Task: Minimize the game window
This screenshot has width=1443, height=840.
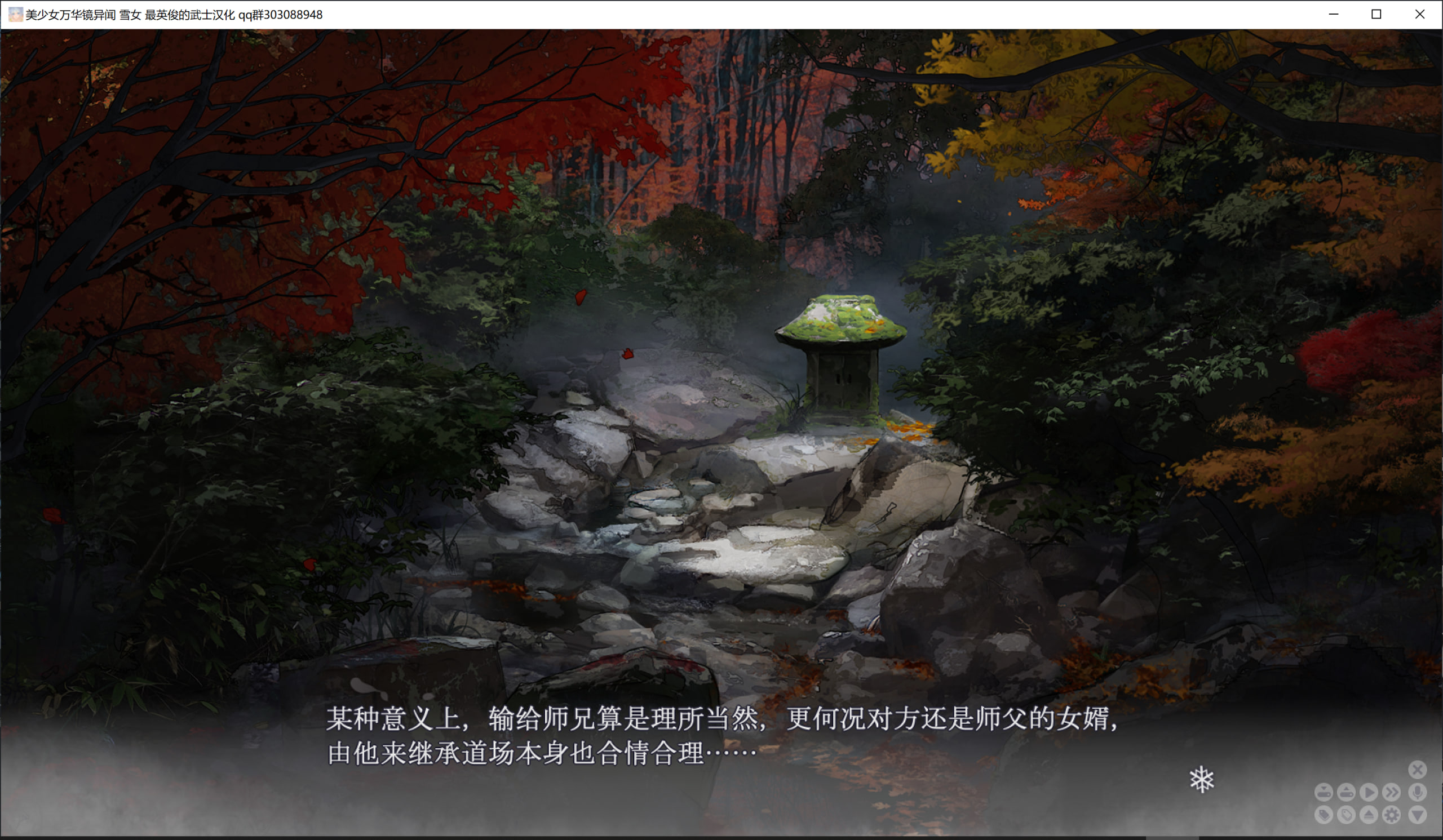Action: tap(1334, 14)
